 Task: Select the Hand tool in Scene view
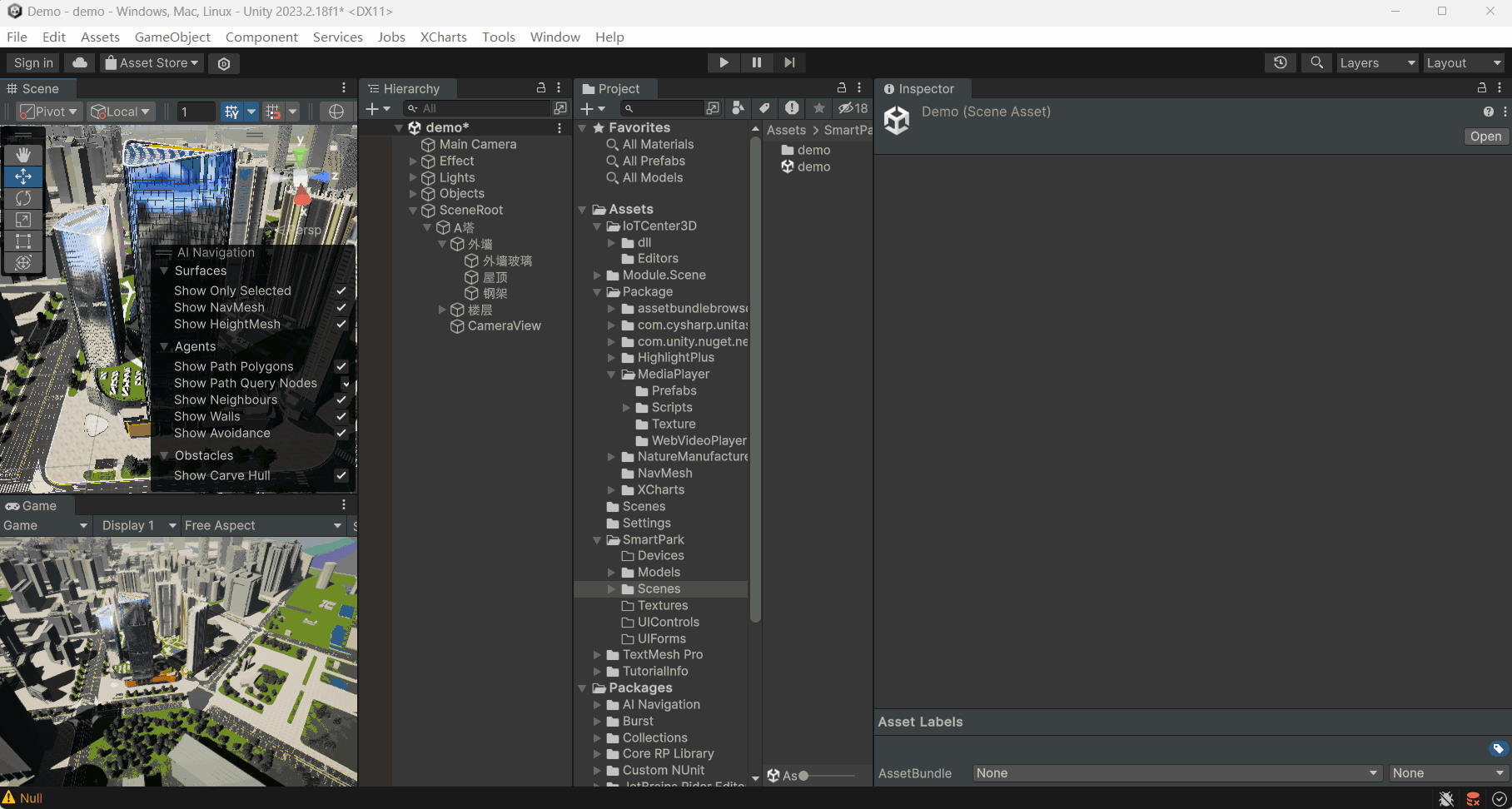(x=23, y=155)
